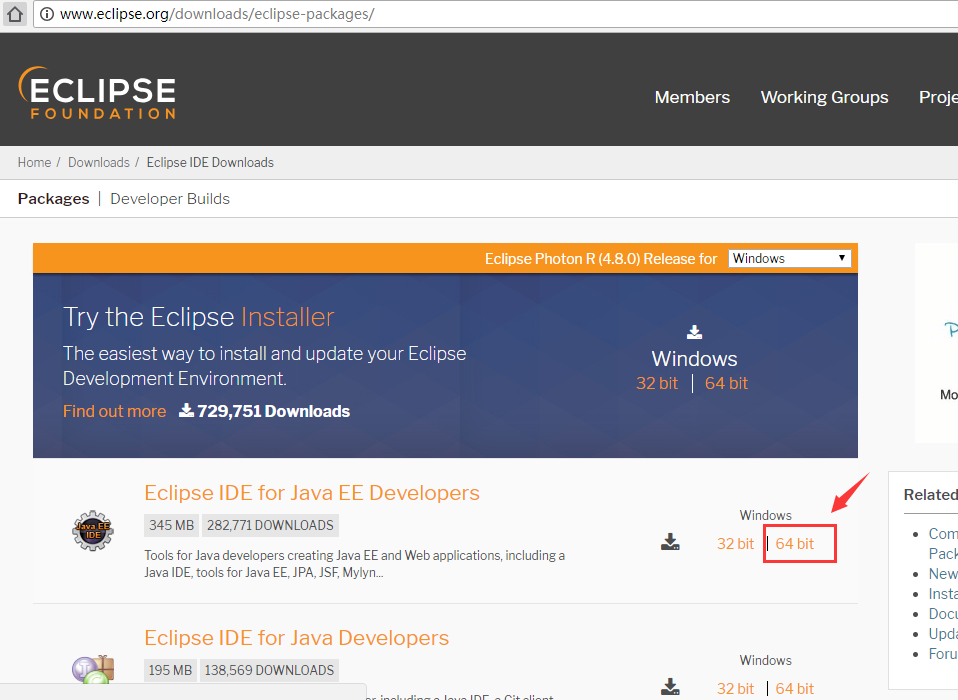The image size is (958, 700).
Task: Click the 729,751 Downloads text
Action: tap(273, 411)
